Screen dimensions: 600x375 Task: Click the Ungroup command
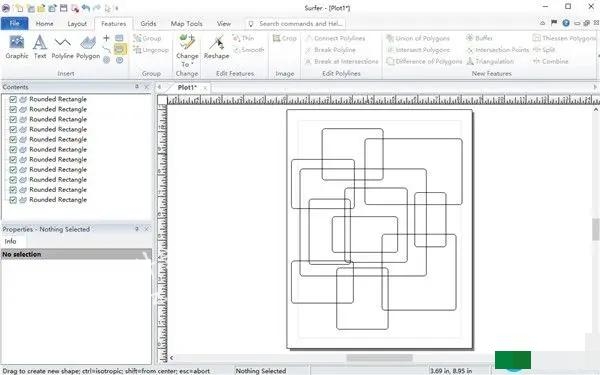point(151,50)
